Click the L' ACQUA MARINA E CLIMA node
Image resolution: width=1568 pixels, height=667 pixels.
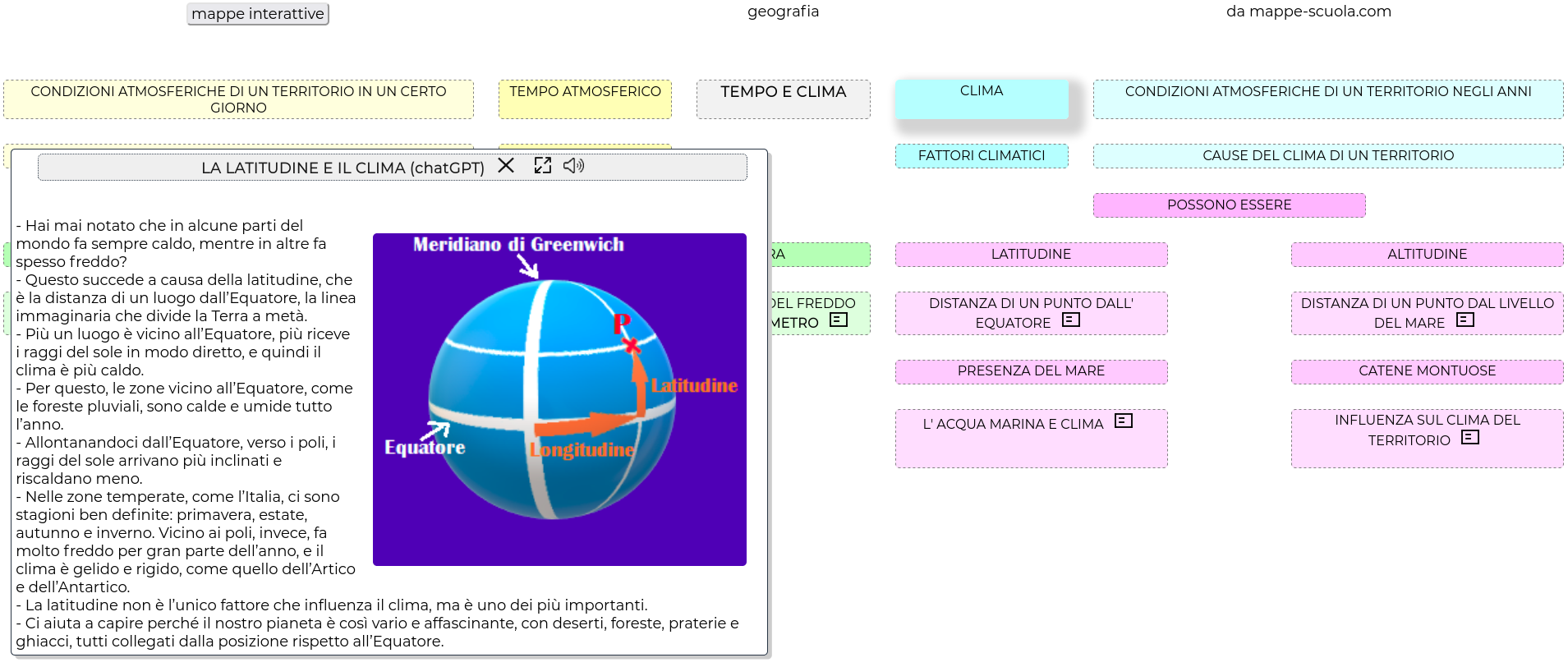[x=1032, y=439]
